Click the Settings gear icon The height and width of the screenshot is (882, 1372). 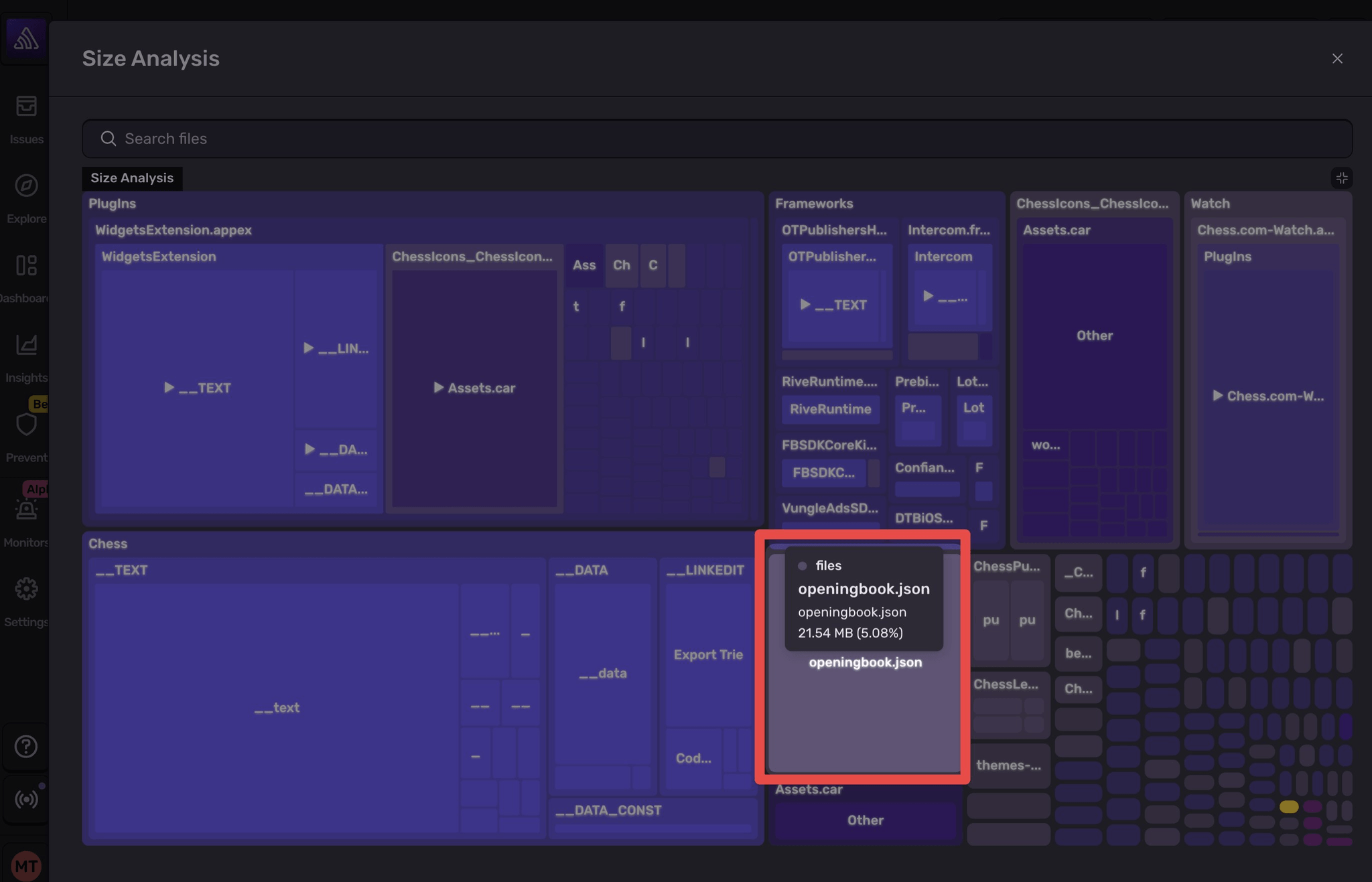click(x=25, y=588)
